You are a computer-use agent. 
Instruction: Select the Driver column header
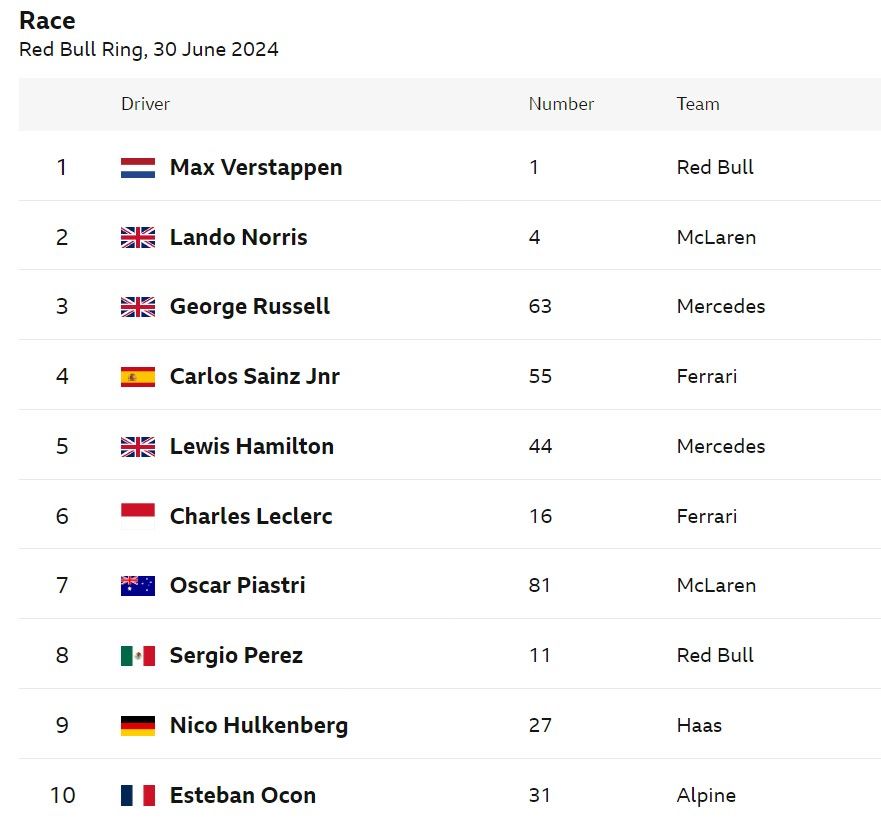pyautogui.click(x=145, y=104)
